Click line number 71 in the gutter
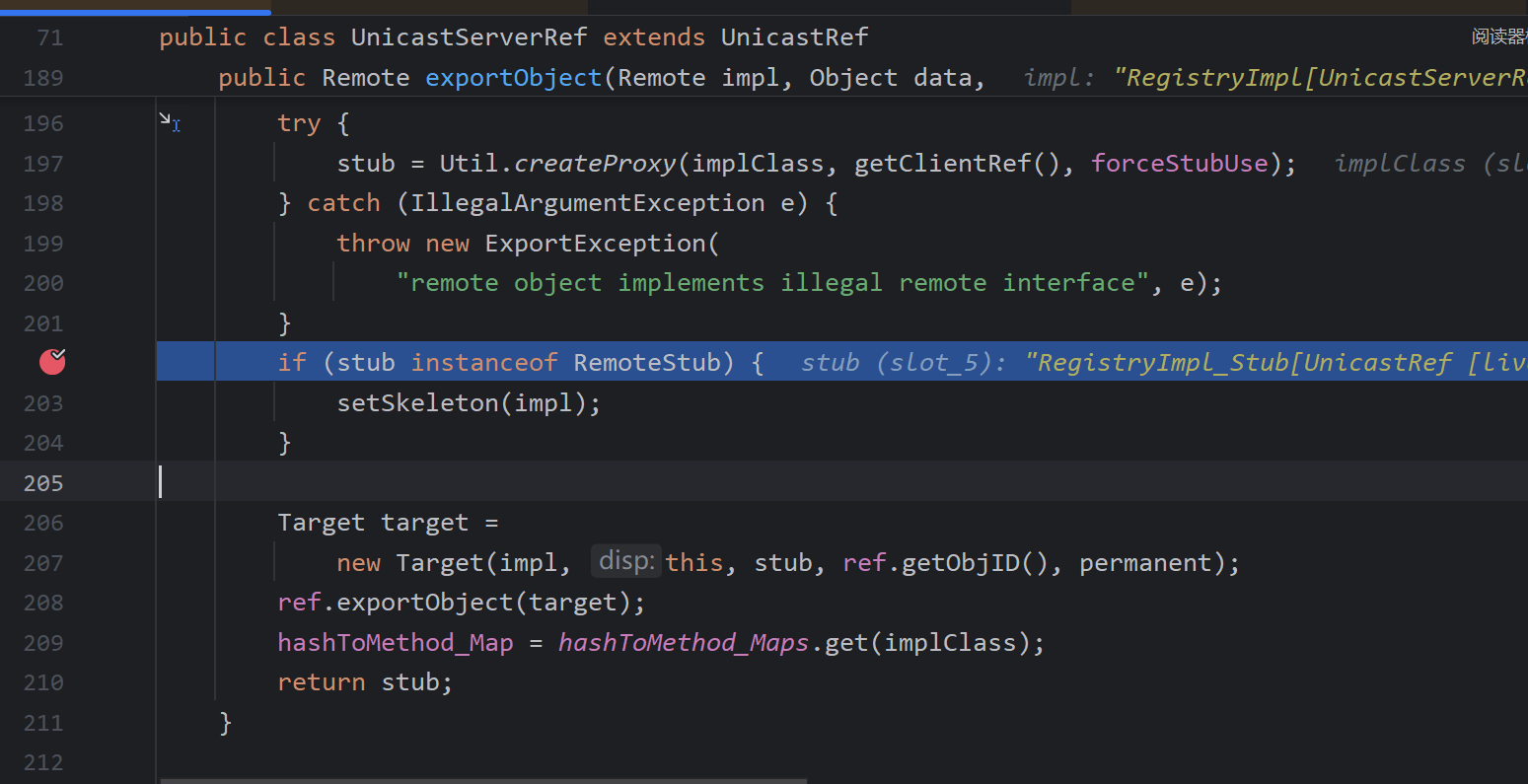 pos(49,38)
